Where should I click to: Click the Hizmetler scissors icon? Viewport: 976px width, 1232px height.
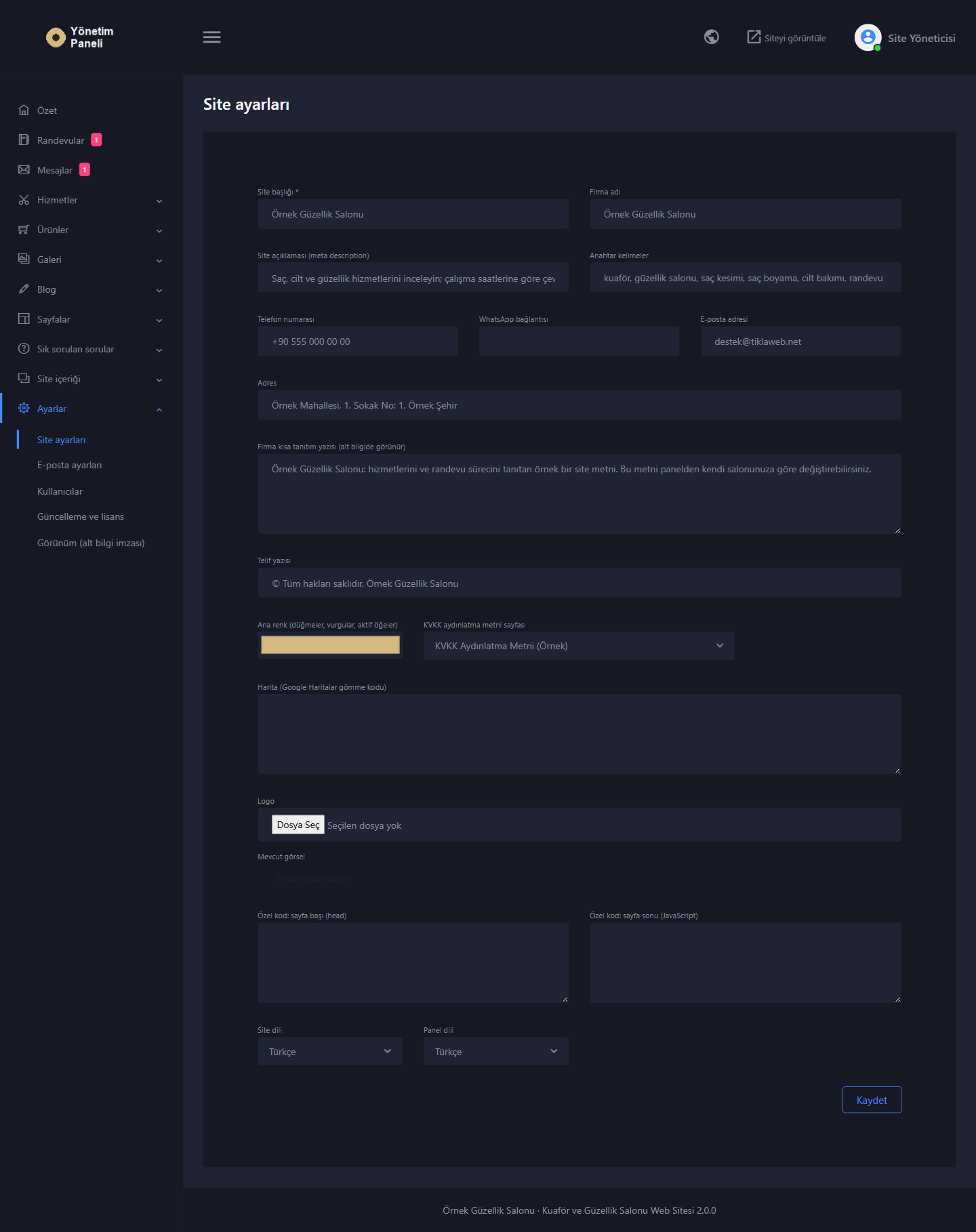[x=24, y=200]
